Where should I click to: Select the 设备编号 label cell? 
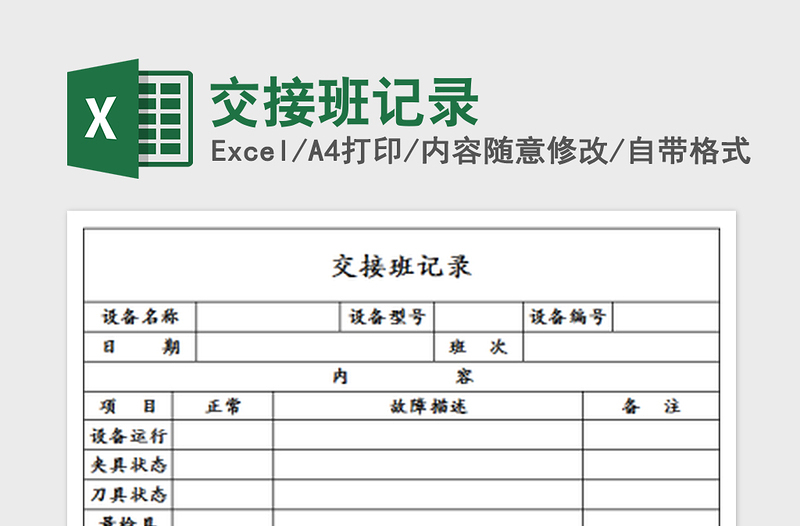pos(568,317)
